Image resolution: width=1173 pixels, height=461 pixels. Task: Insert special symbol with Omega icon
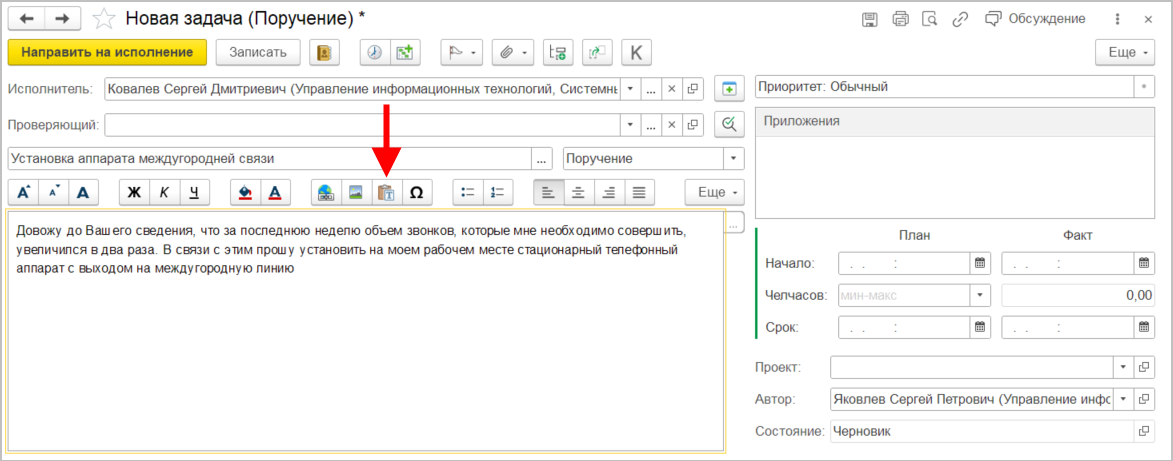tap(417, 192)
